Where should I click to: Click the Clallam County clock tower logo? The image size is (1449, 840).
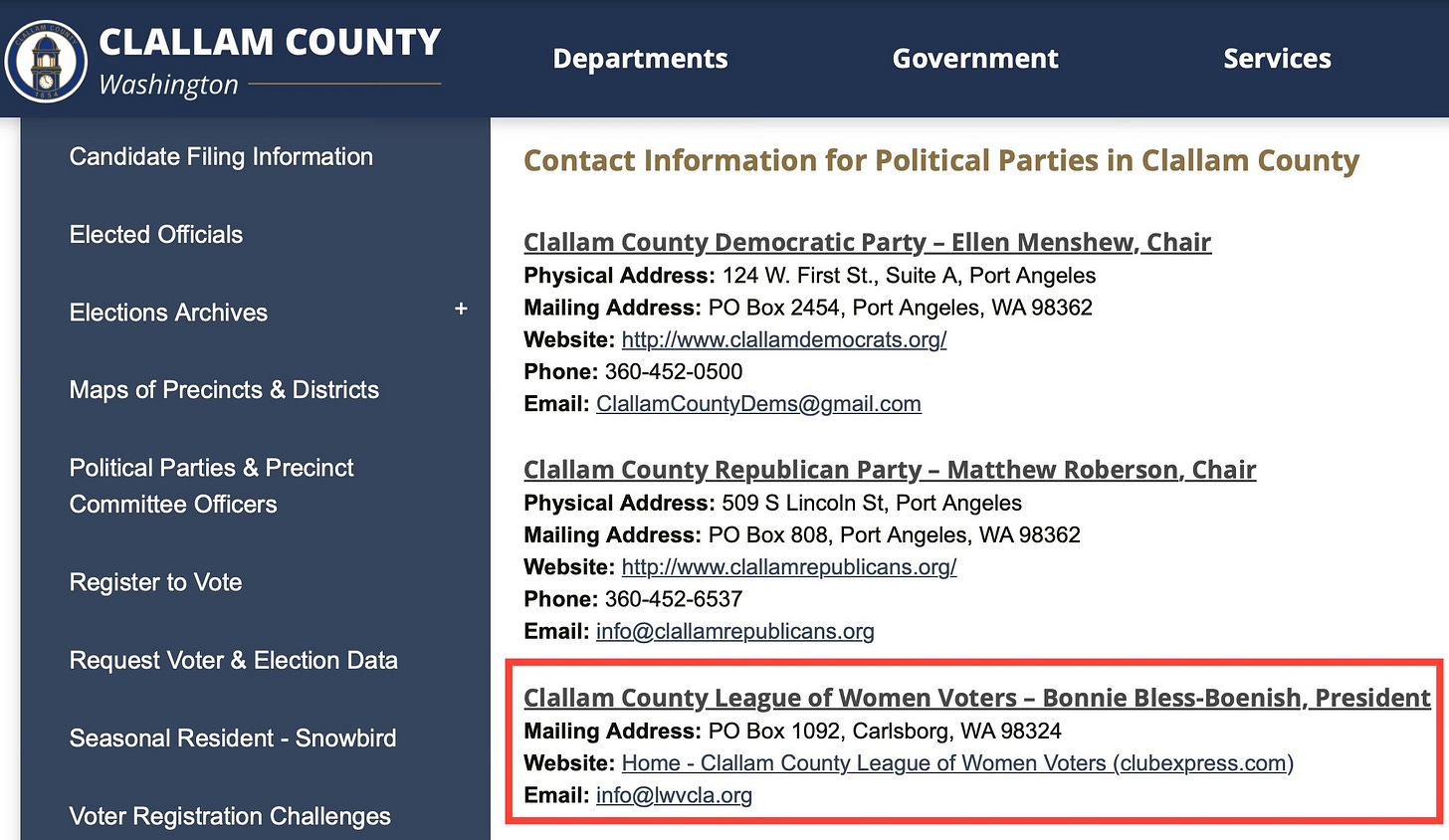[46, 60]
